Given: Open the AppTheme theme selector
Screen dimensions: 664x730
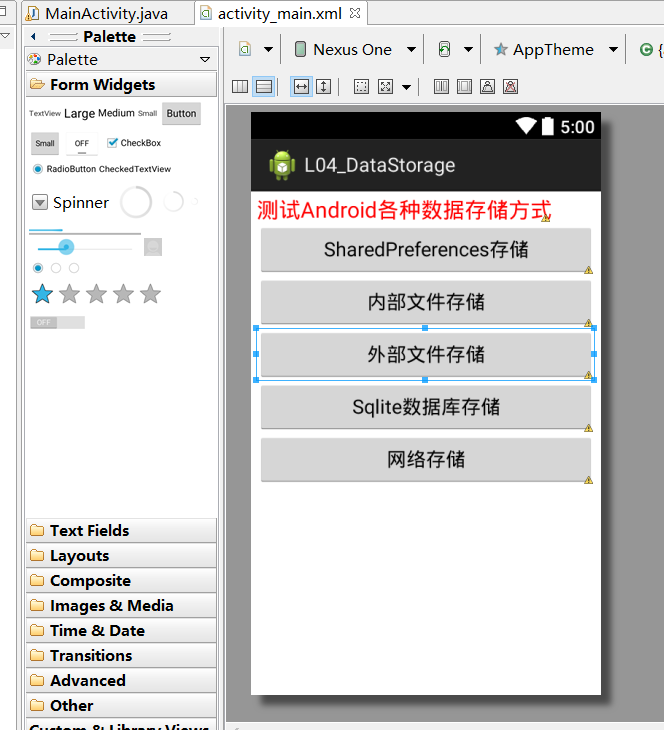Looking at the screenshot, I should pyautogui.click(x=556, y=49).
